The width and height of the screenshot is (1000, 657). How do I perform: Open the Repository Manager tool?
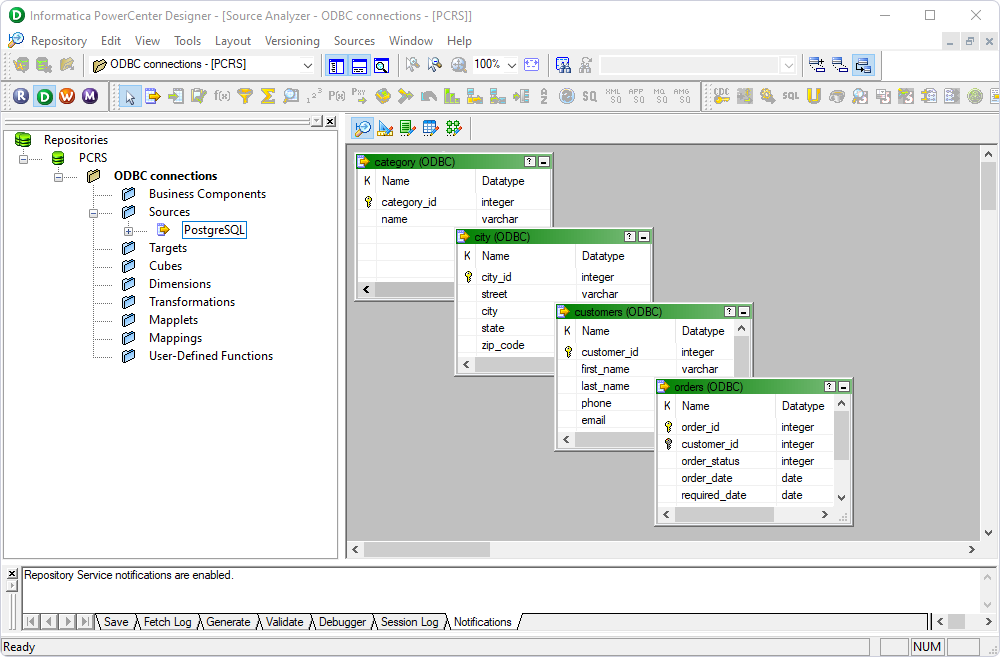(20, 96)
